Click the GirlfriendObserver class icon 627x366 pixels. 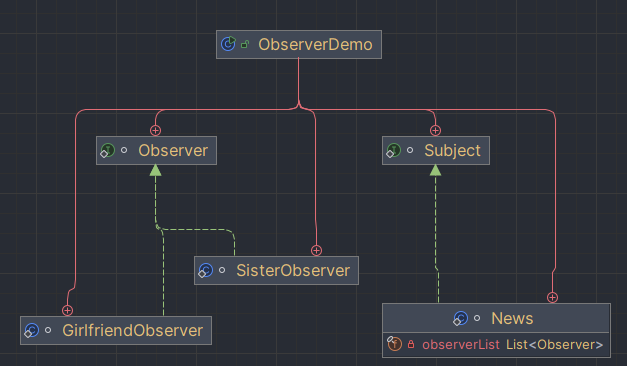point(32,330)
